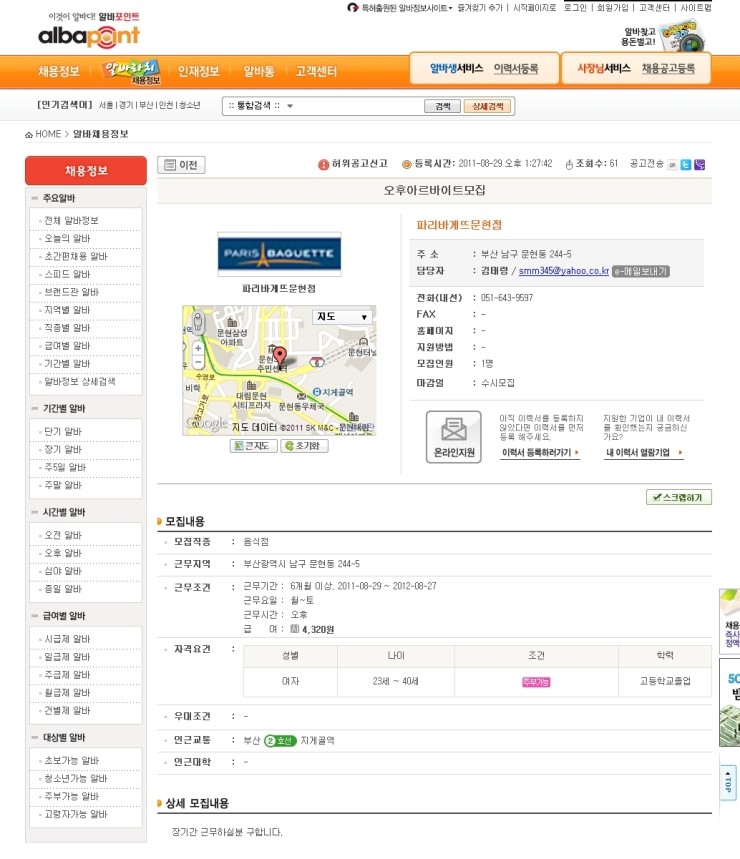Open 초간편채용 알바 in sidebar

76,256
